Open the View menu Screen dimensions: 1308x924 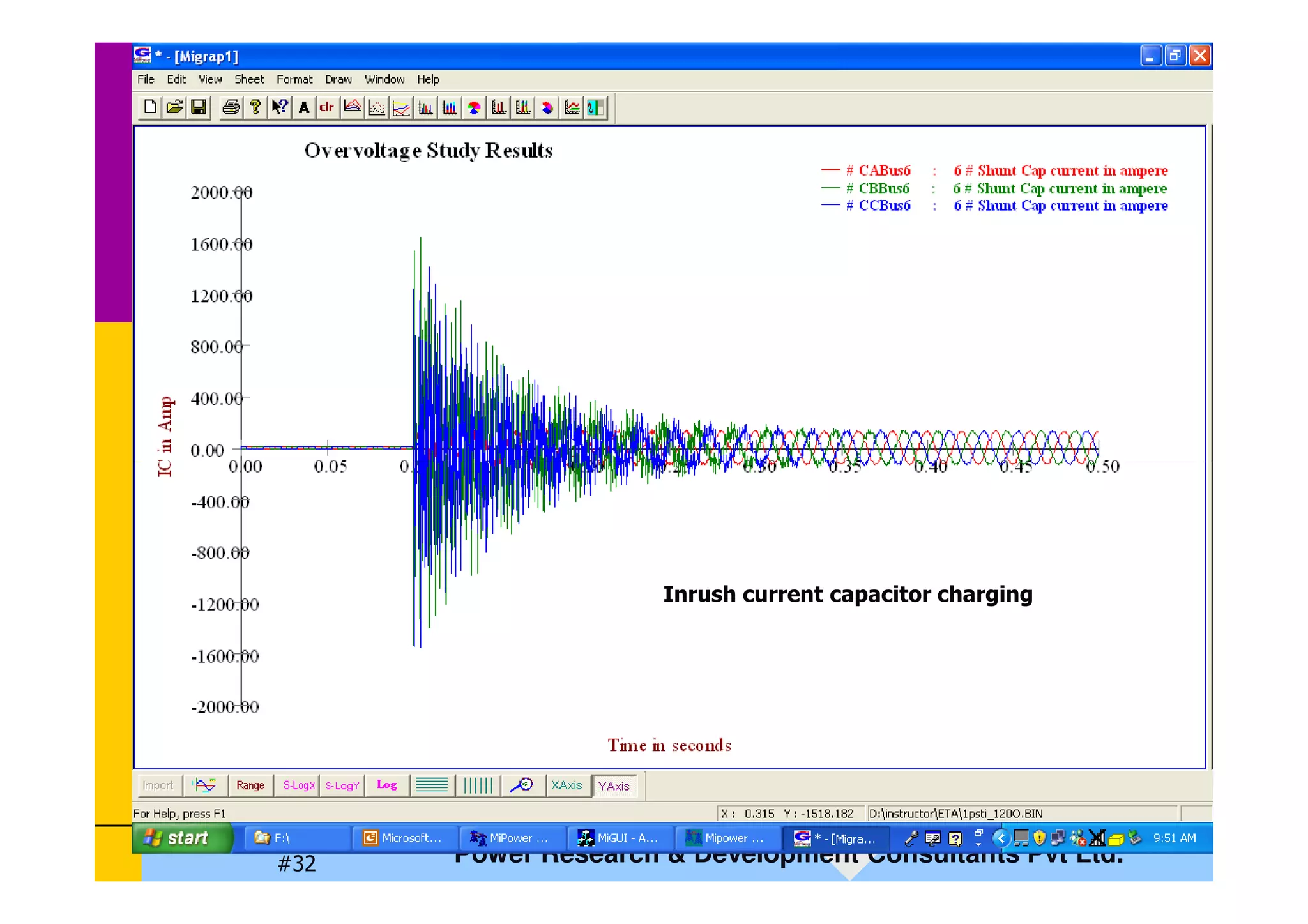pos(210,79)
